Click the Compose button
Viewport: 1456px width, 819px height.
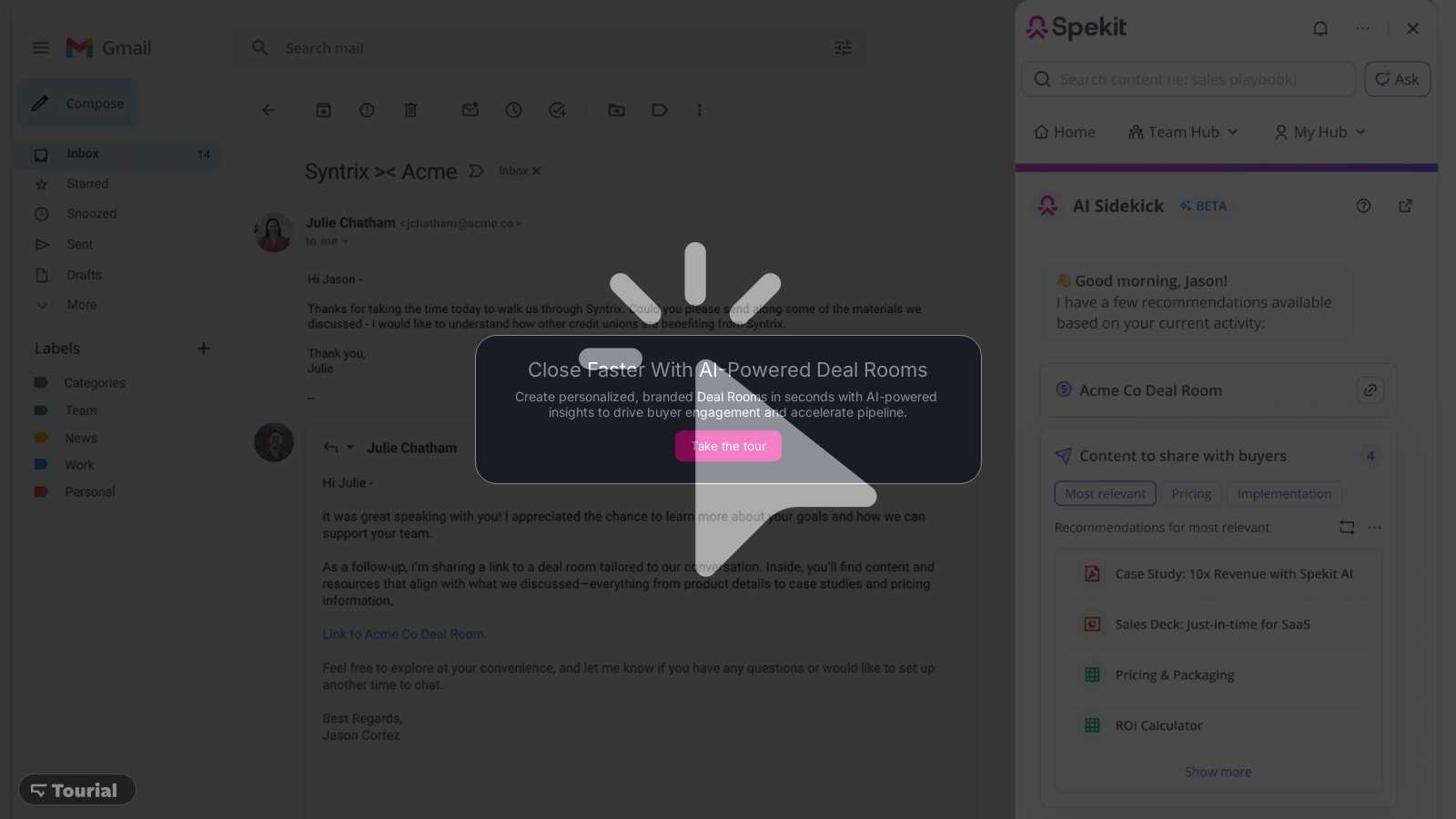point(78,104)
